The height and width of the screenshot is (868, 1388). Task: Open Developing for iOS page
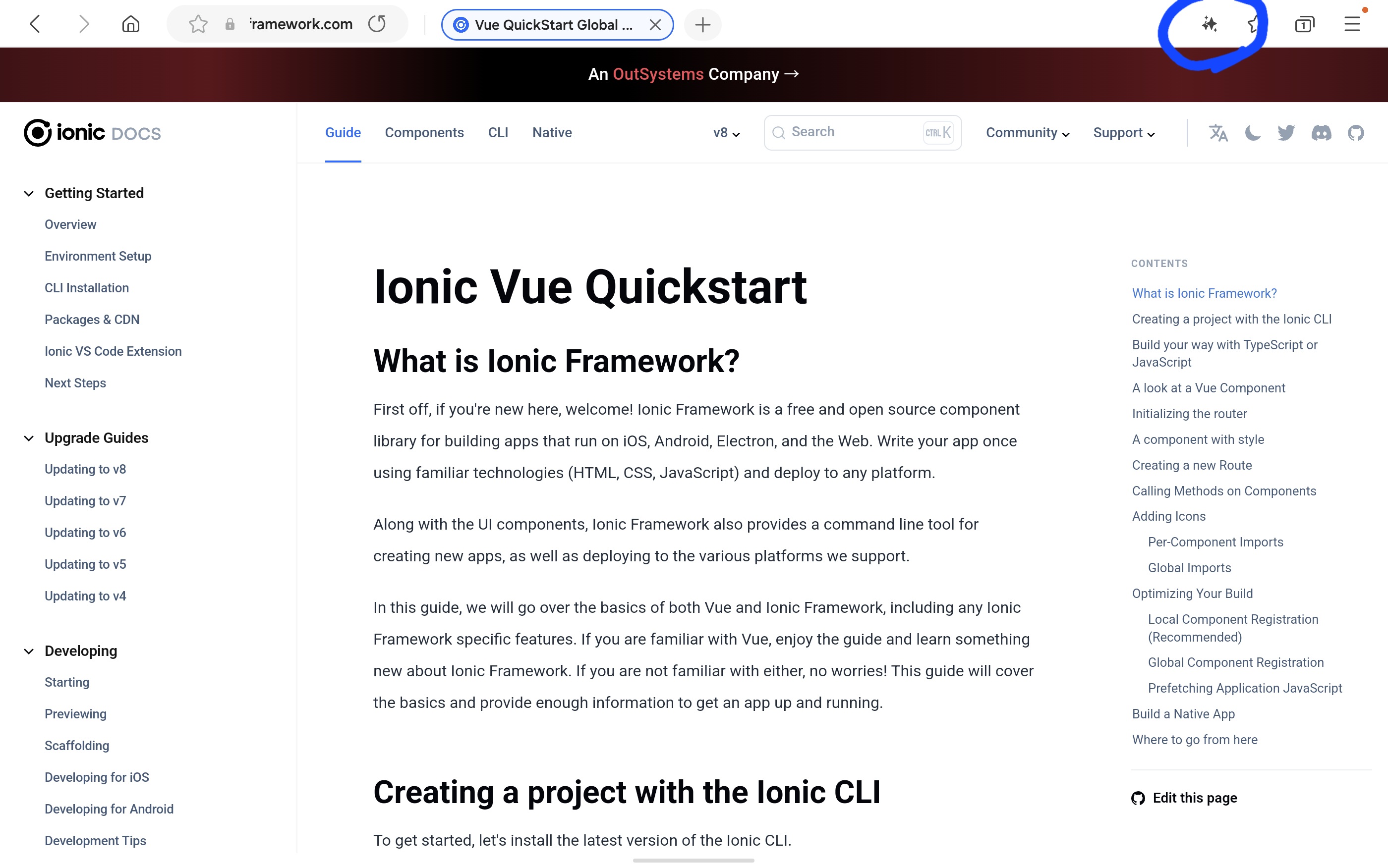pyautogui.click(x=97, y=777)
